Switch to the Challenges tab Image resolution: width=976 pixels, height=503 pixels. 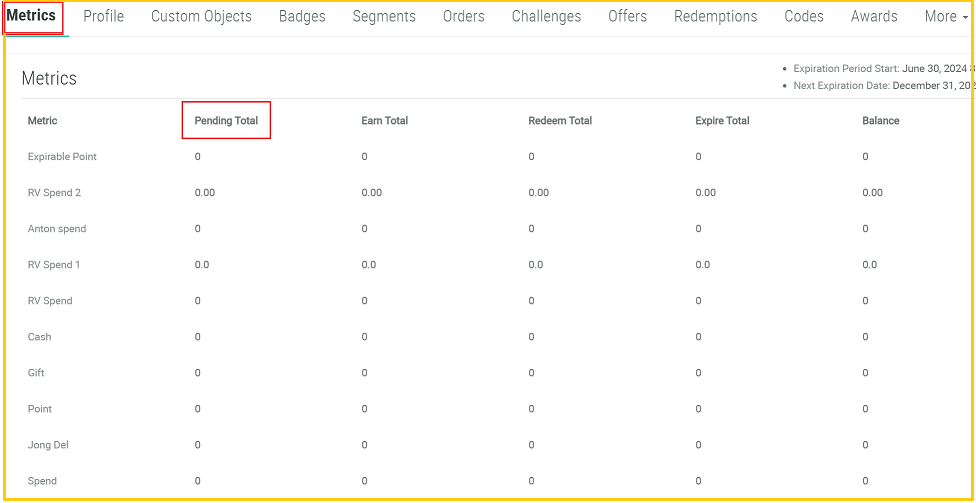pos(546,16)
